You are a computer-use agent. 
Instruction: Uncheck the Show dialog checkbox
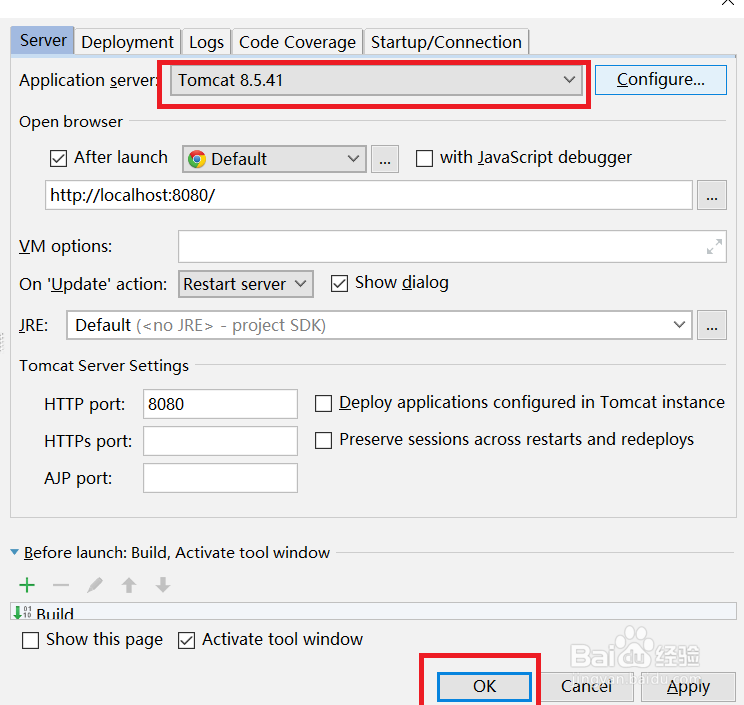click(339, 284)
